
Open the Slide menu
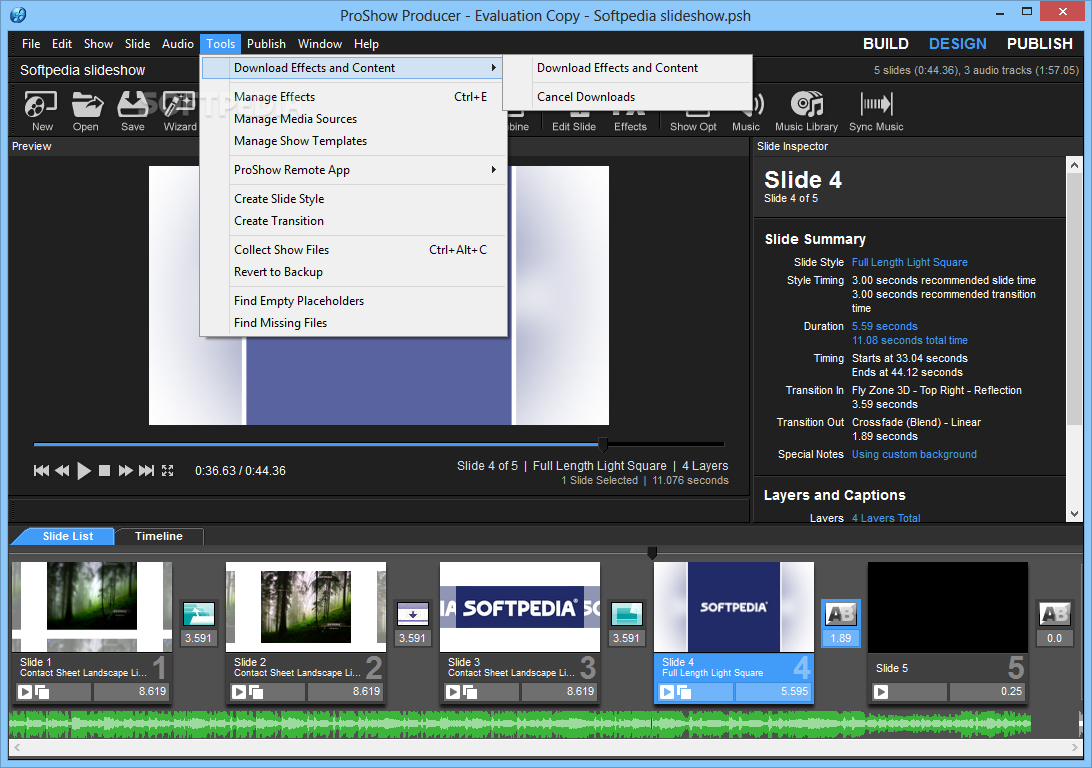[x=137, y=44]
